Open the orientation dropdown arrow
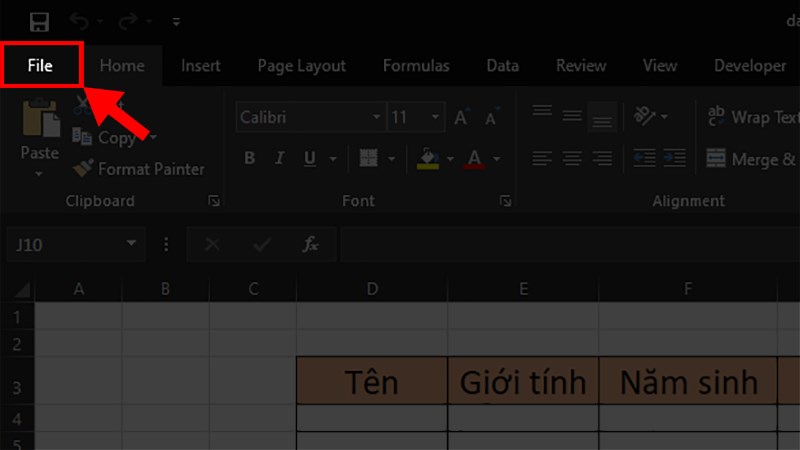This screenshot has width=800, height=450. point(664,116)
